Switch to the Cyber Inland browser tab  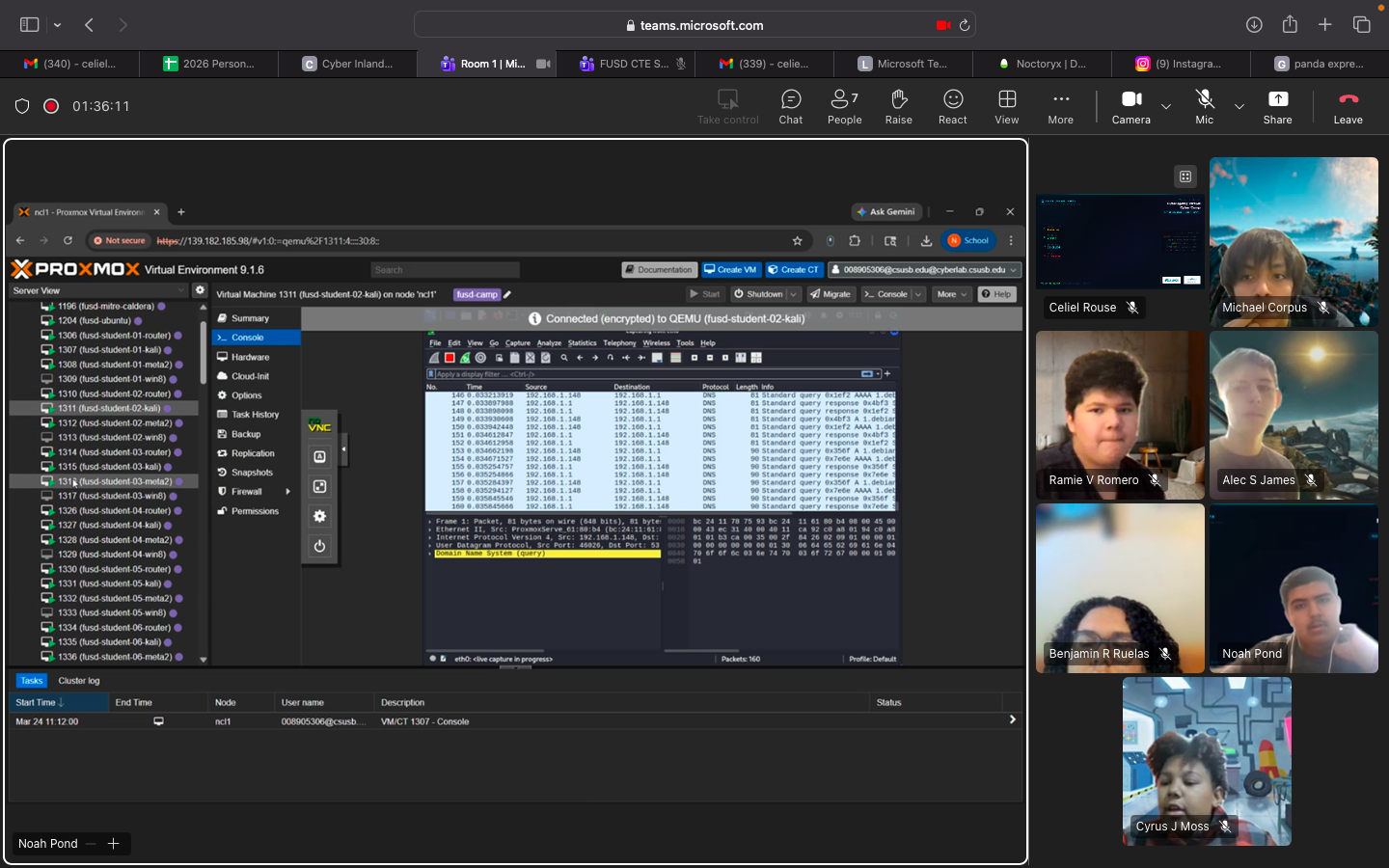347,64
